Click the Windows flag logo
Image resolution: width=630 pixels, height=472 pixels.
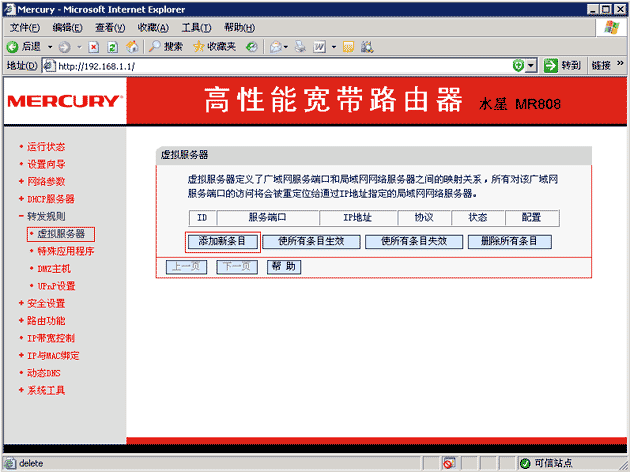click(612, 28)
